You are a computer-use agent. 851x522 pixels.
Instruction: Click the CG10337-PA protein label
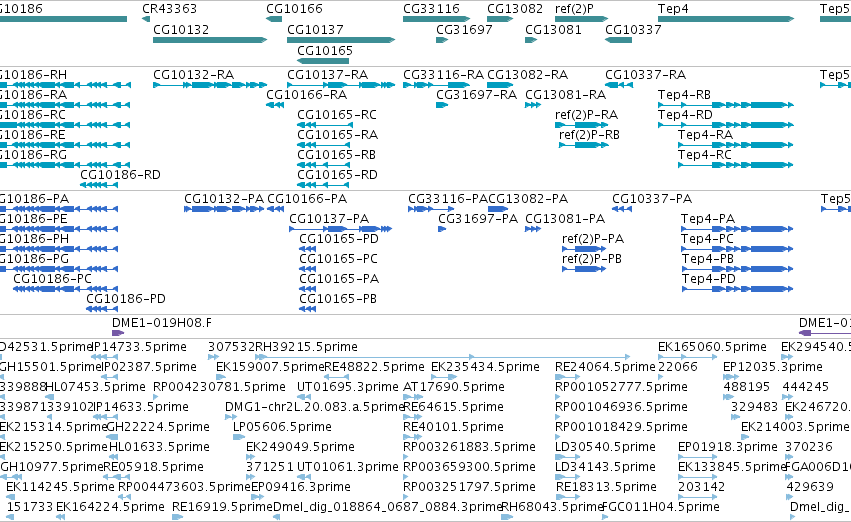pos(652,199)
